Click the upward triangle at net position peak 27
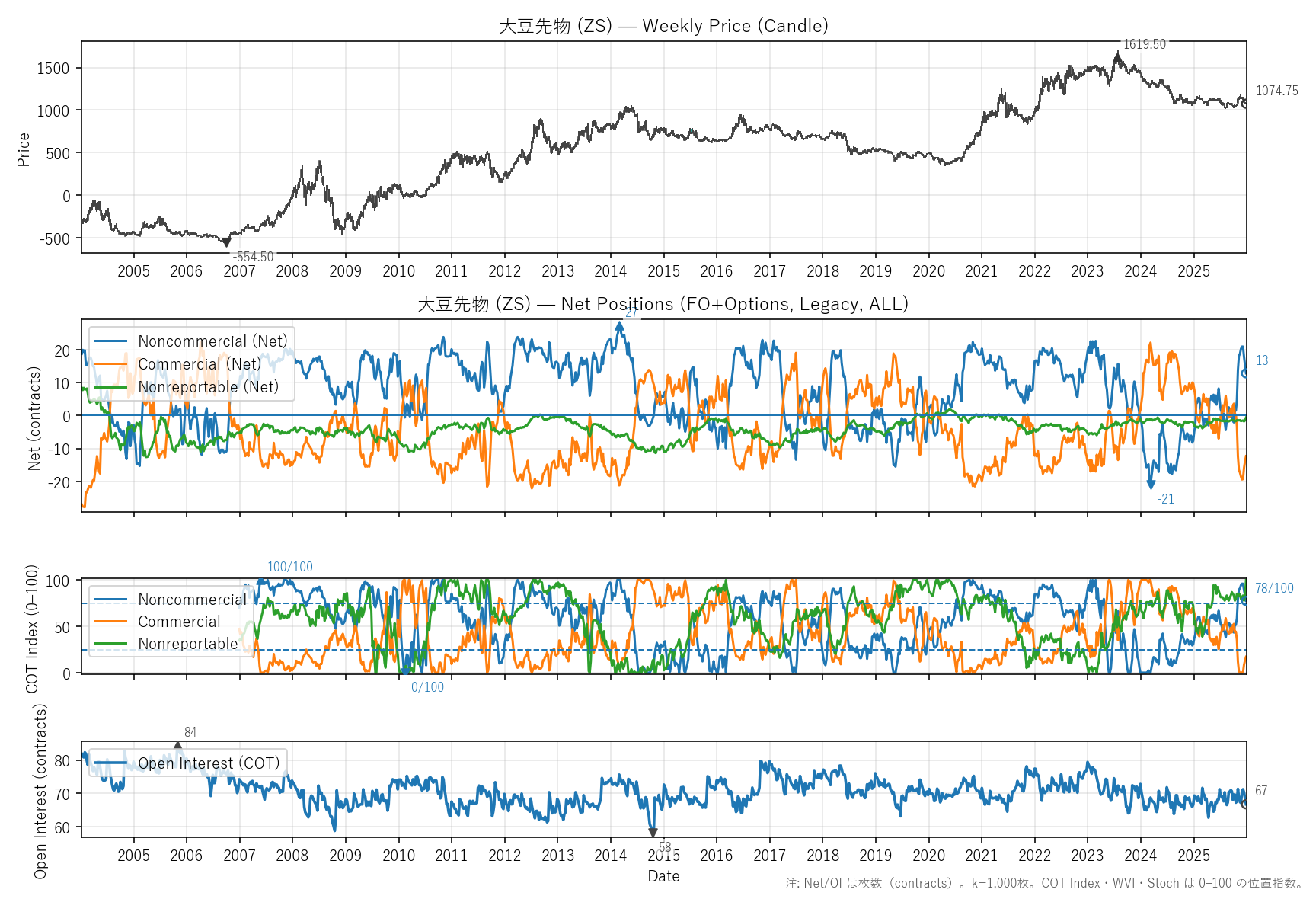This screenshot has height=899, width=1316. point(619,325)
